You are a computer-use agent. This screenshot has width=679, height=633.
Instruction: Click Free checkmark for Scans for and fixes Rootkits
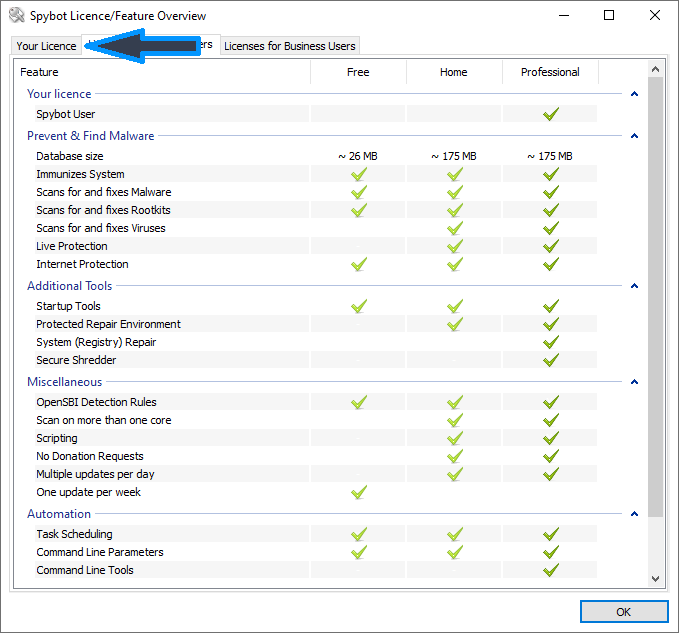[x=359, y=210]
